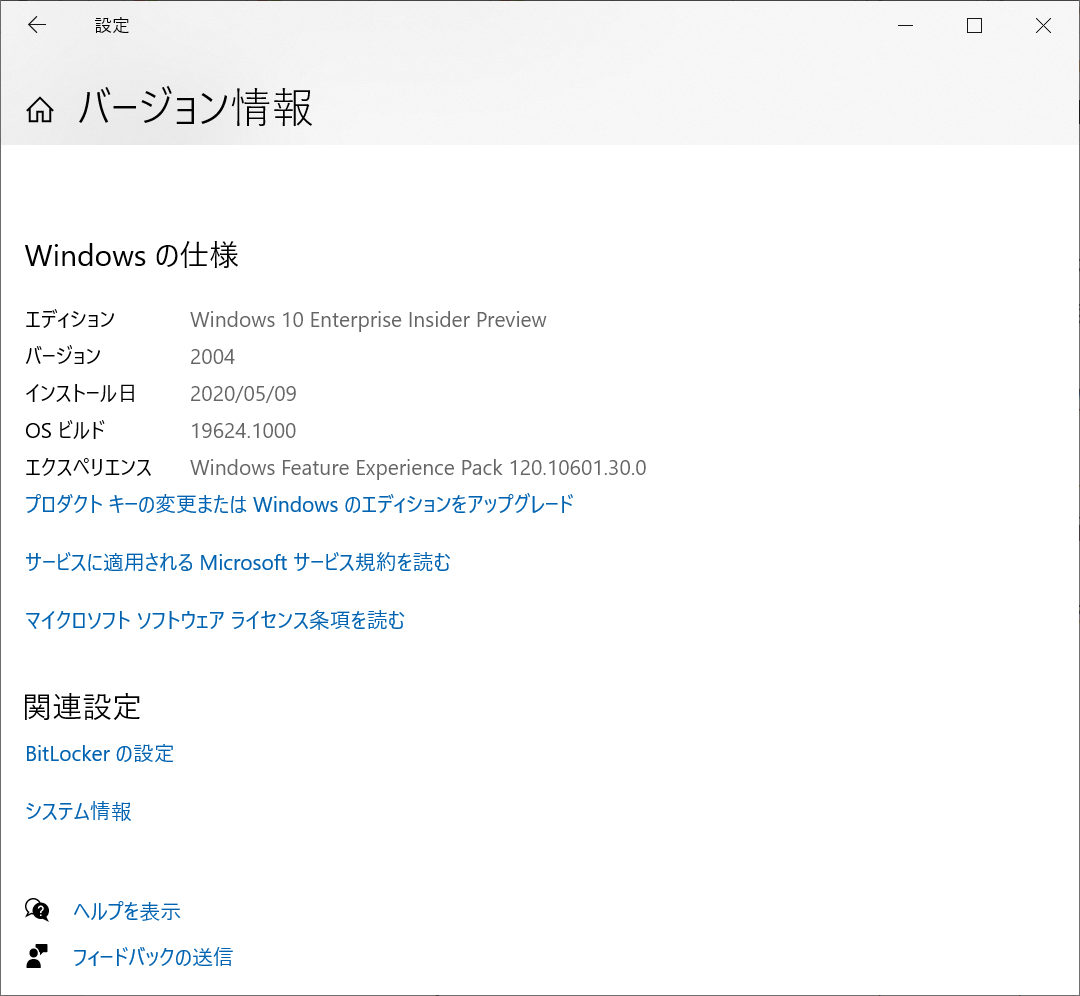Select the OS build value 19624.1000
The height and width of the screenshot is (996, 1080).
(x=243, y=430)
